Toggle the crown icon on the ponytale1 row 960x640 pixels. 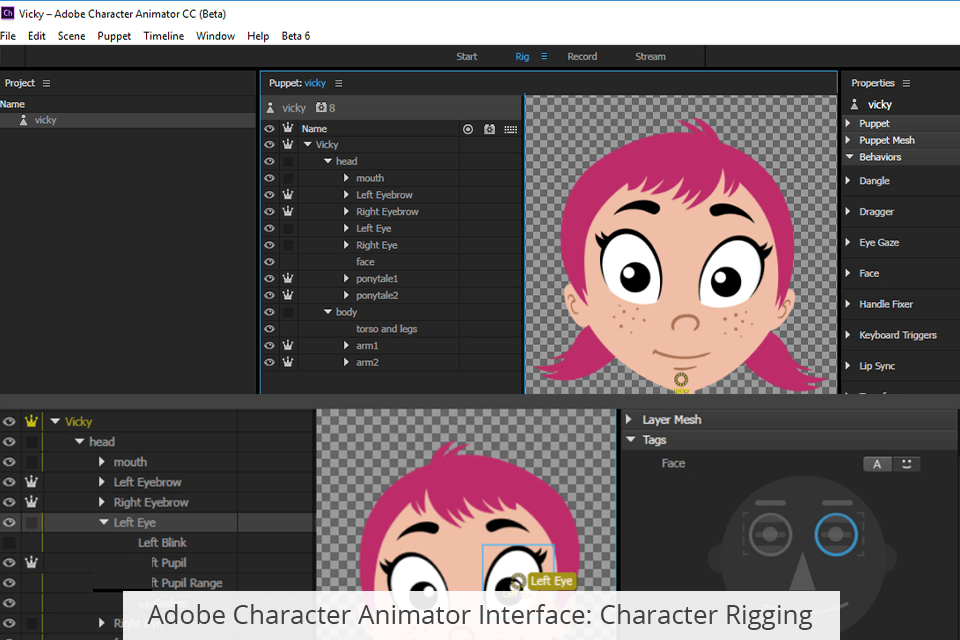[x=288, y=278]
